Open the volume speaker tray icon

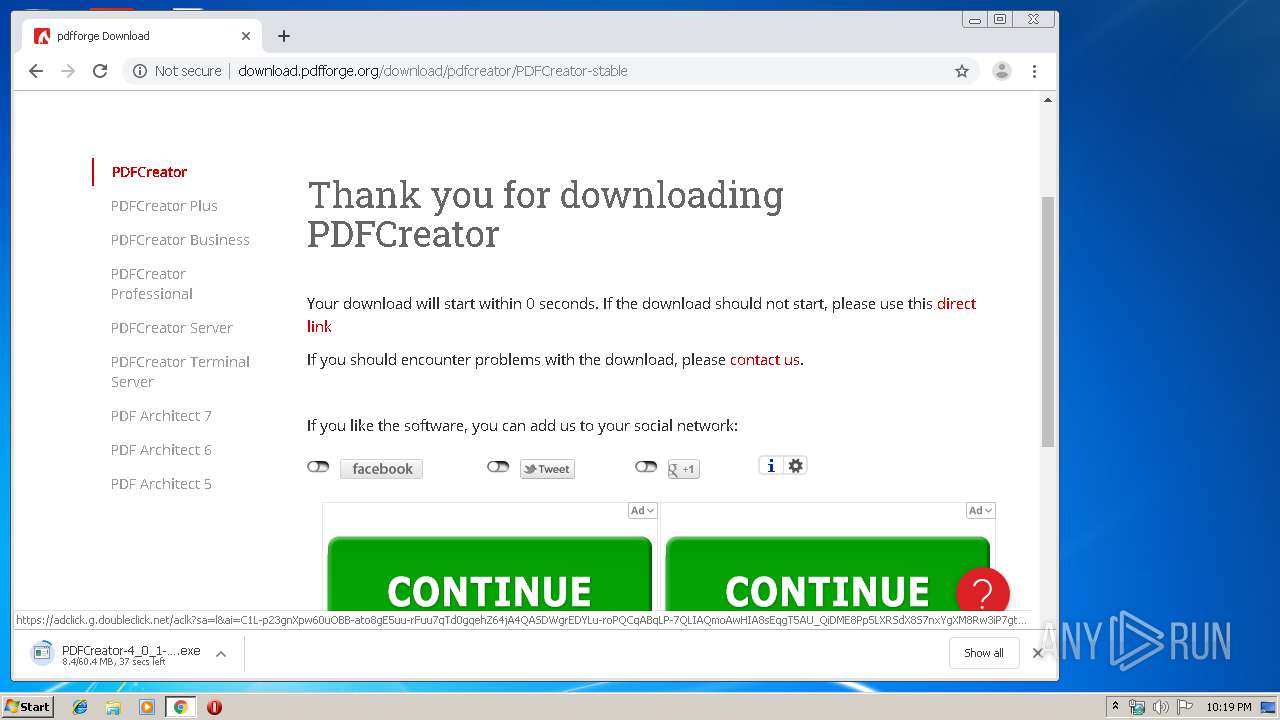[x=1161, y=707]
